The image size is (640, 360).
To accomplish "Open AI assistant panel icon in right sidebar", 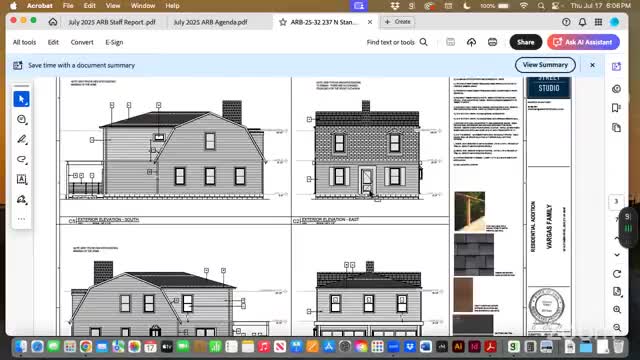I will click(x=616, y=67).
